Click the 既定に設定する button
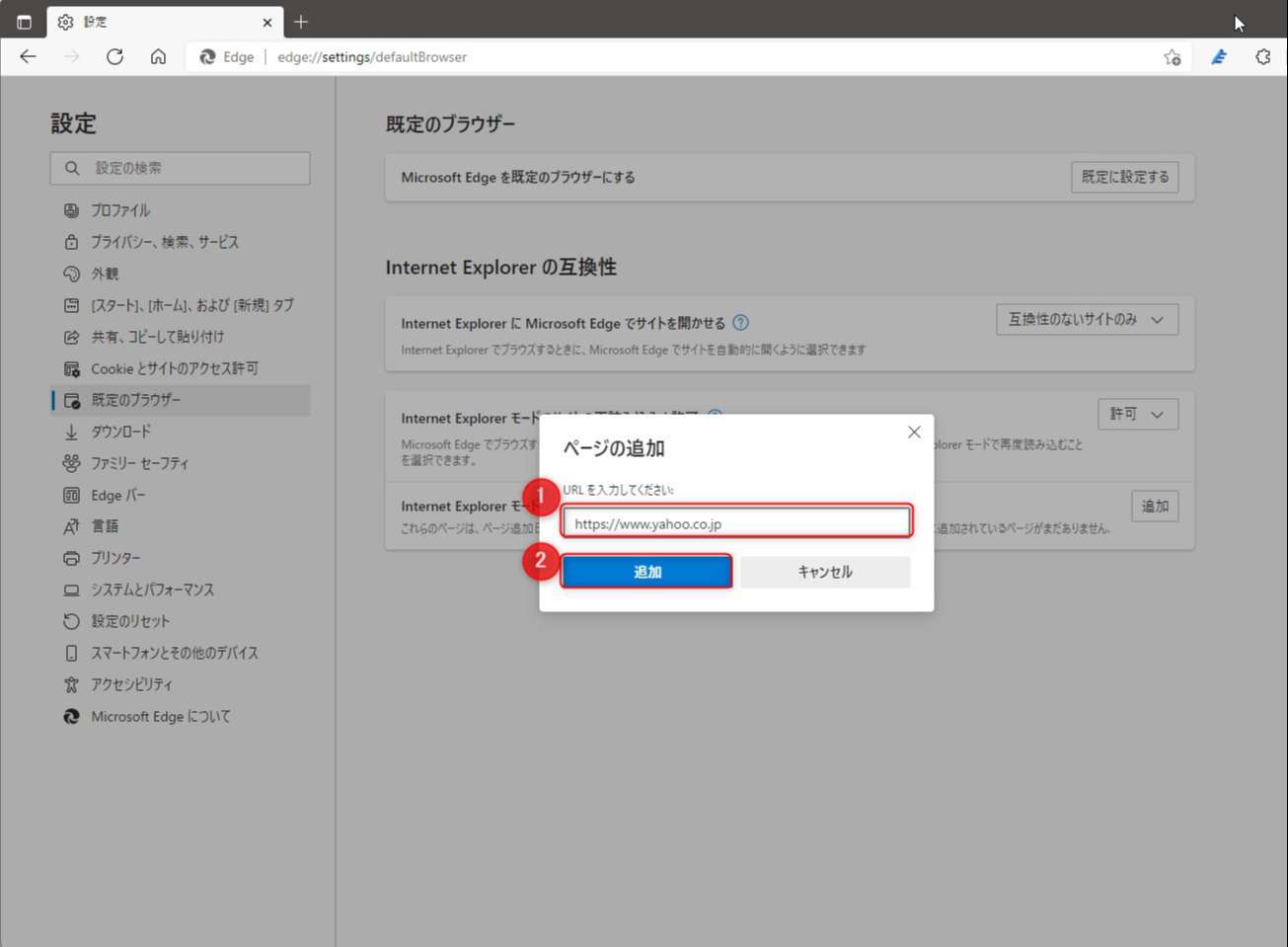1288x947 pixels. pyautogui.click(x=1124, y=177)
